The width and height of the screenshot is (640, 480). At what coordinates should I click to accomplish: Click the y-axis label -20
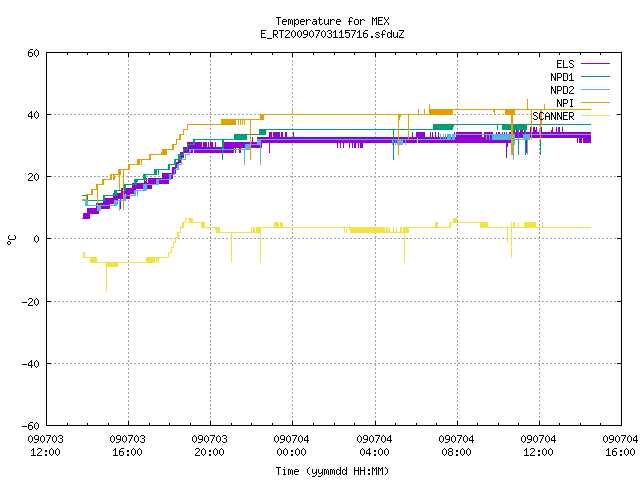(31, 302)
